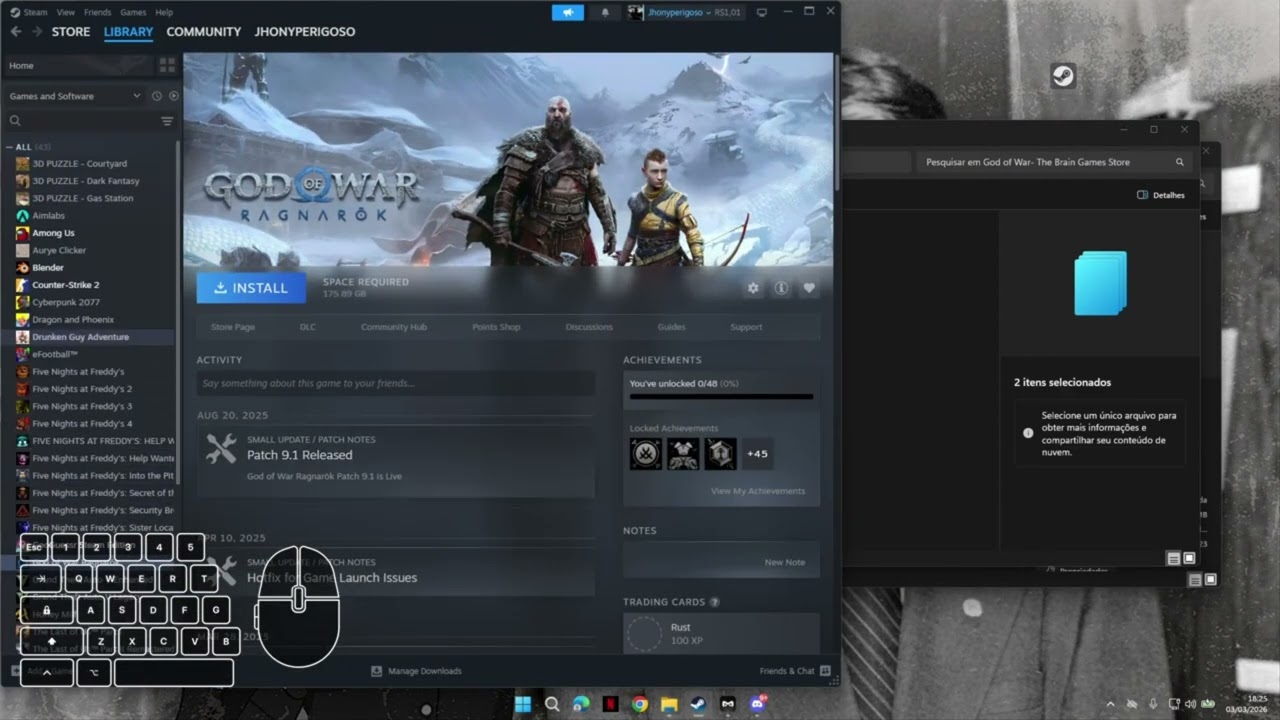
Task: Click the Steam icon on the taskbar
Action: (x=698, y=704)
